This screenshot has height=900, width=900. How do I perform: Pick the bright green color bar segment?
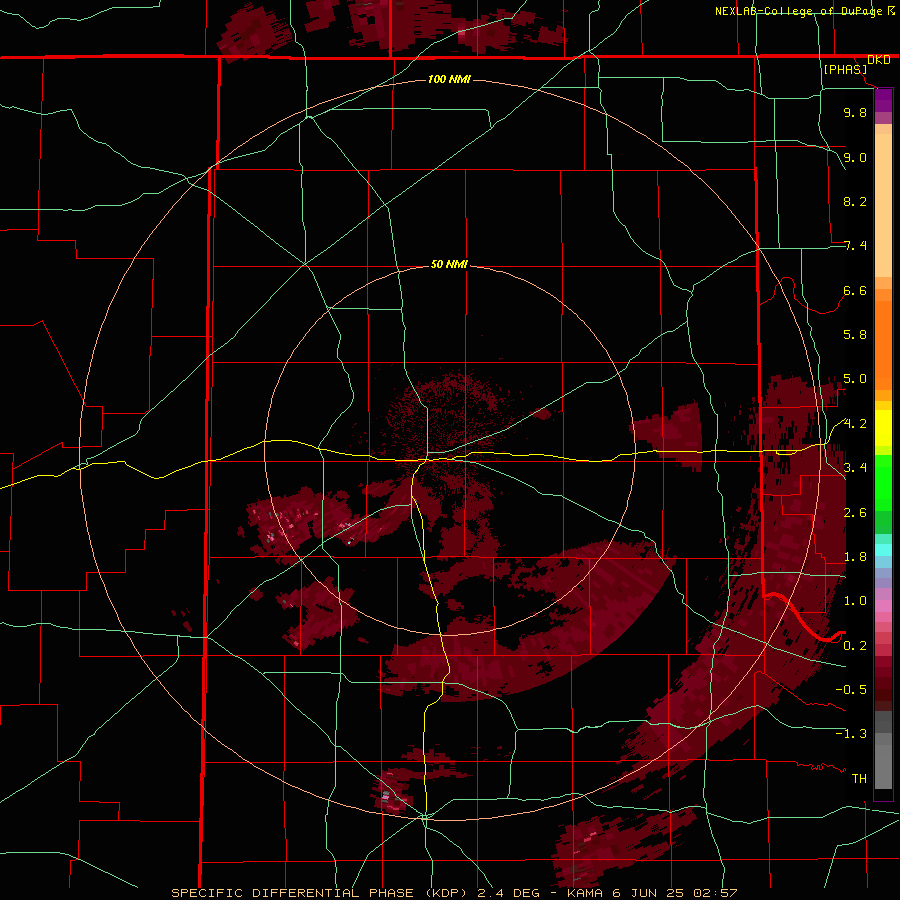883,483
